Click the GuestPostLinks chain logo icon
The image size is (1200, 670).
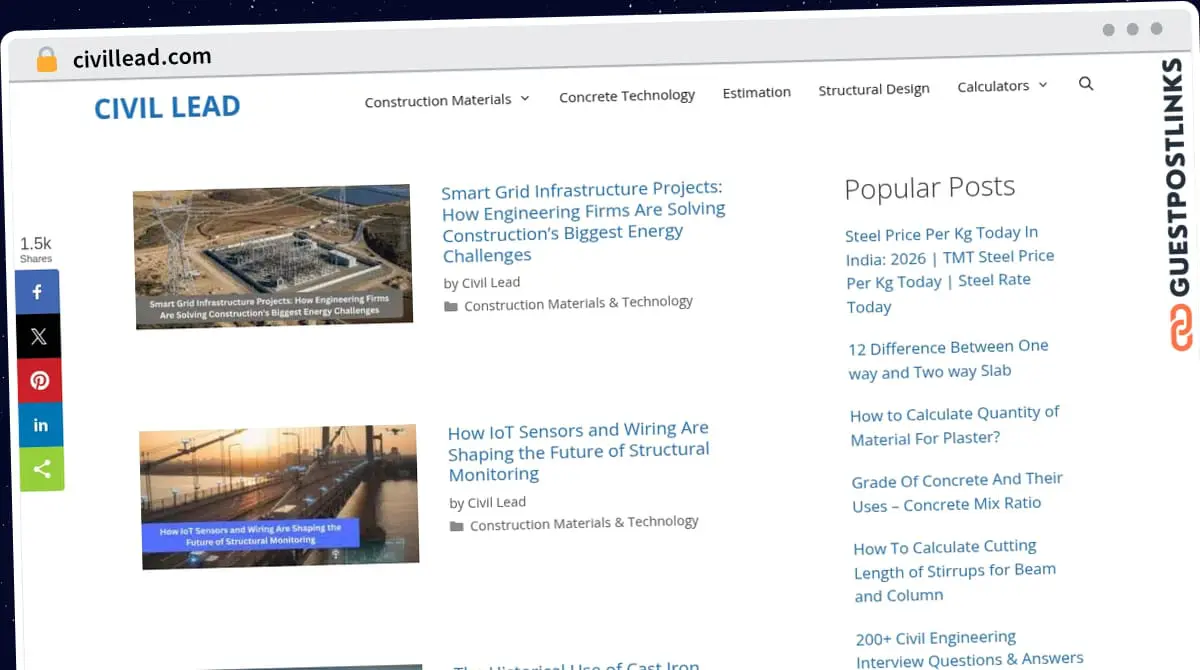pos(1182,328)
